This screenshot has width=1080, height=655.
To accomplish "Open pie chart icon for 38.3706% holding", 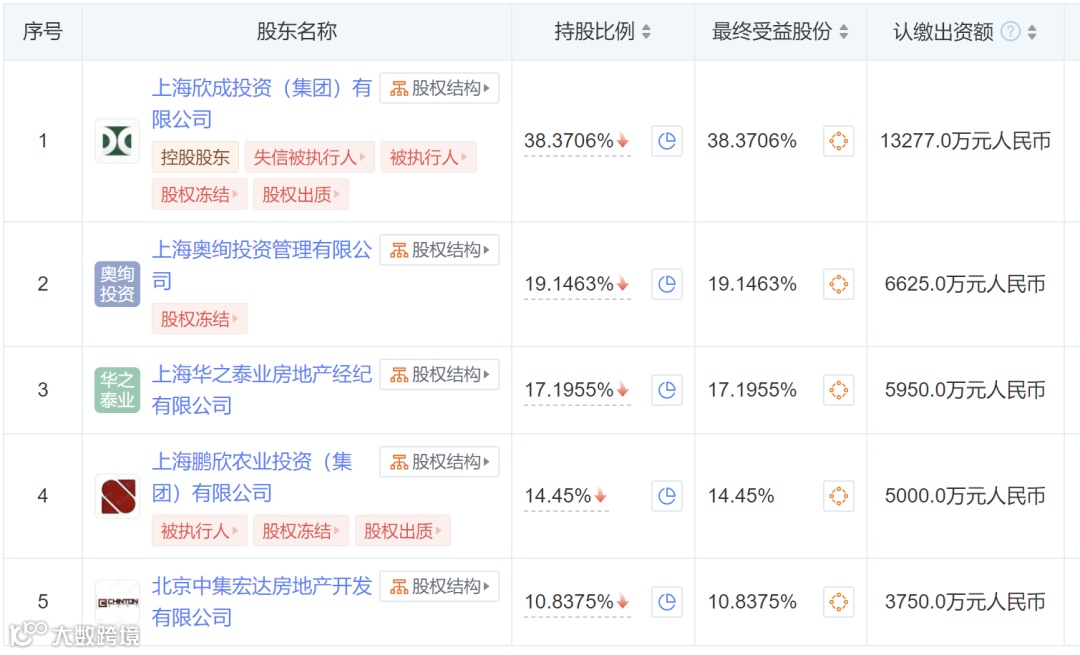I will click(667, 141).
